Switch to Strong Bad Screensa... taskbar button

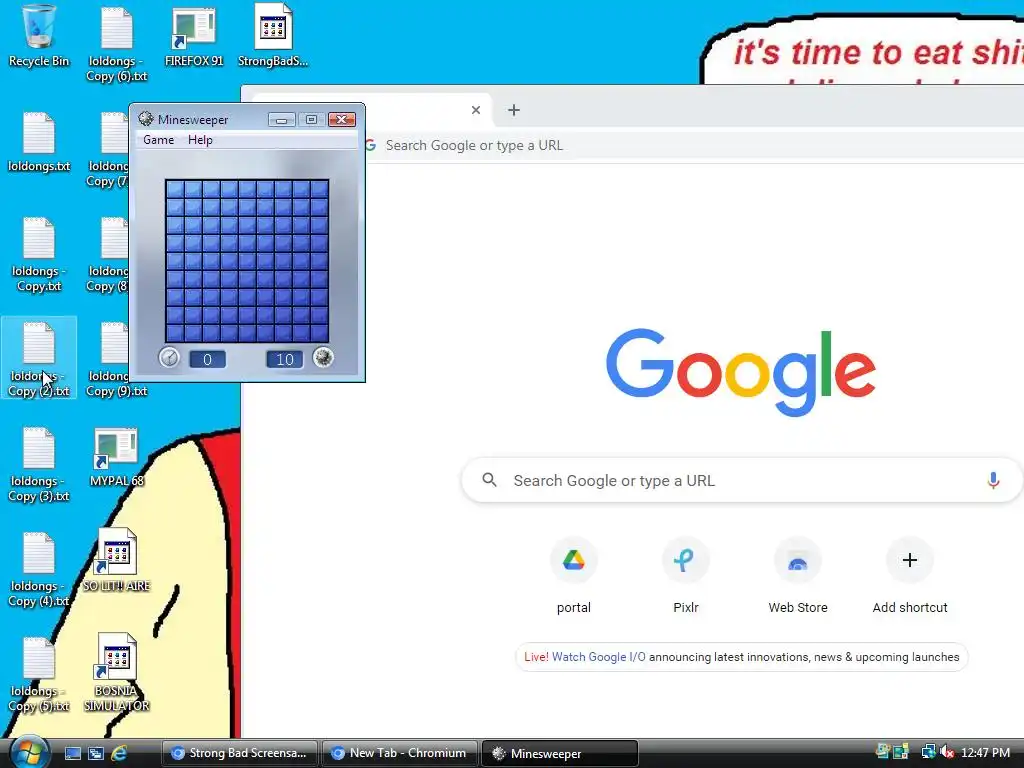point(240,753)
